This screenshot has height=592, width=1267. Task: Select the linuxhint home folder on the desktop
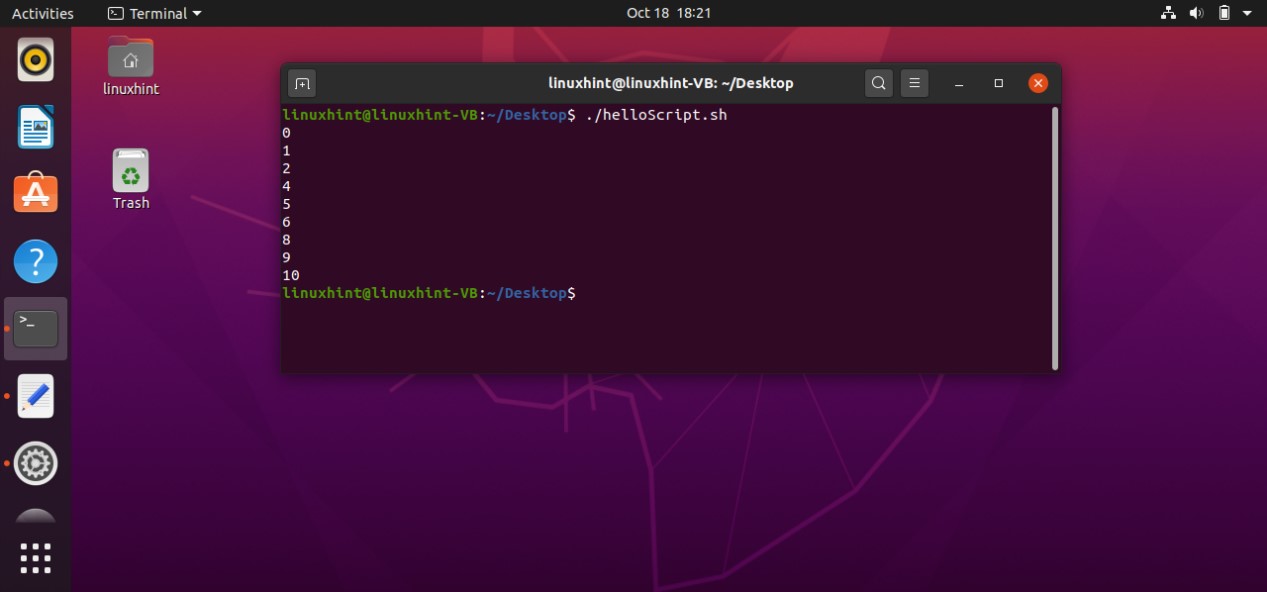click(131, 66)
